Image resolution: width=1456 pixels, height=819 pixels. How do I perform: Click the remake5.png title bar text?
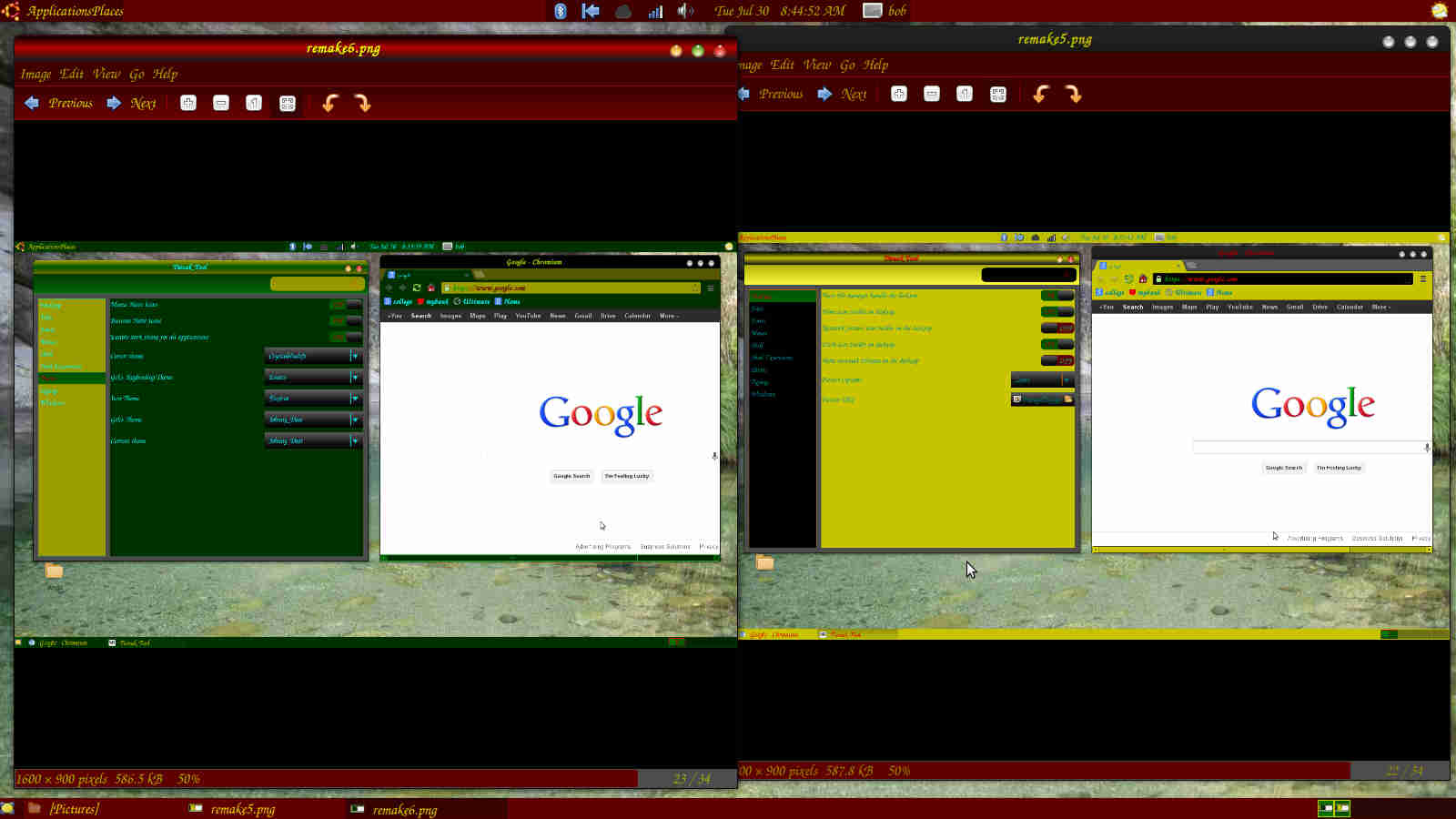tap(1055, 39)
